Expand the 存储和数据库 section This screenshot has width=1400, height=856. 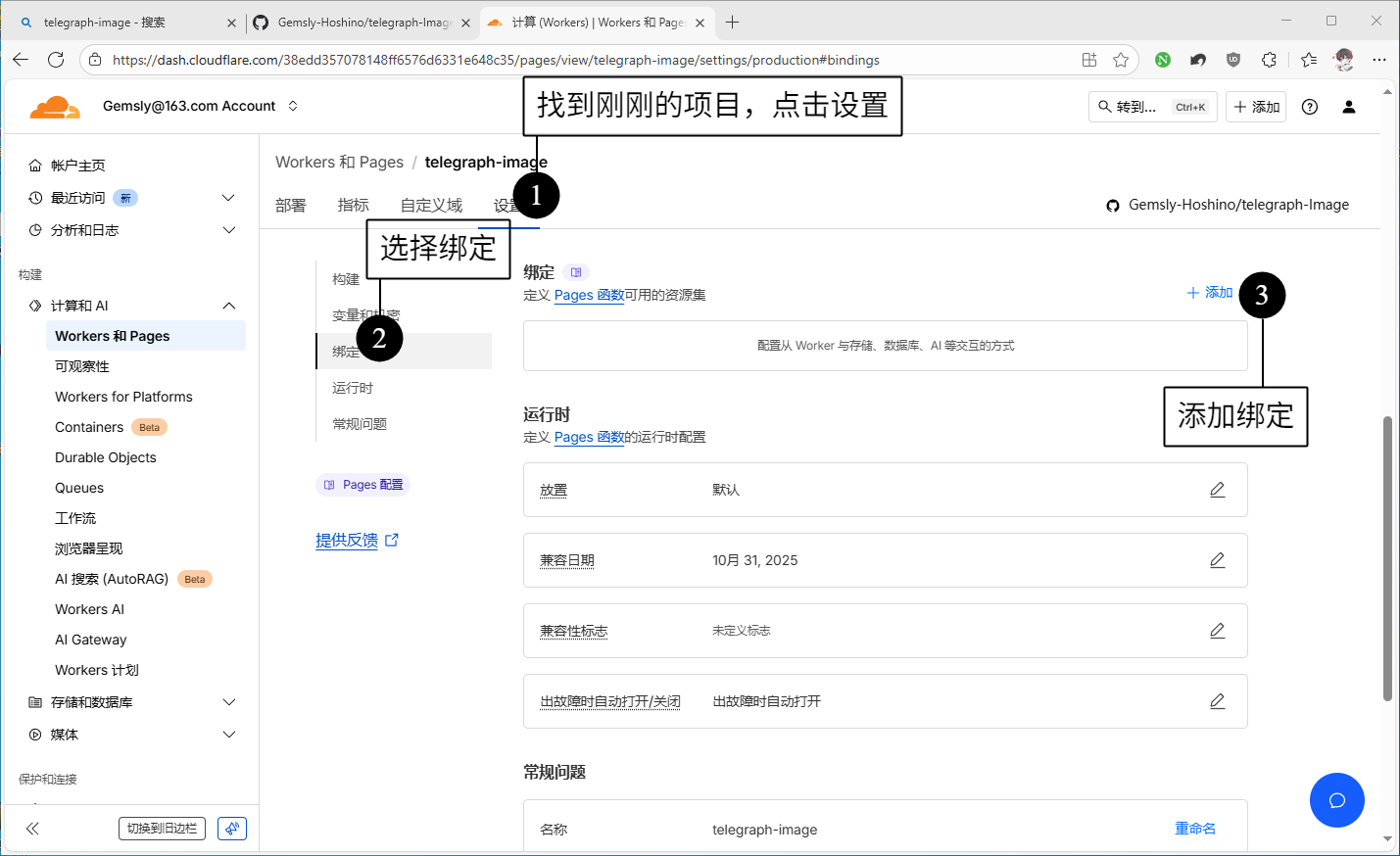tap(228, 702)
